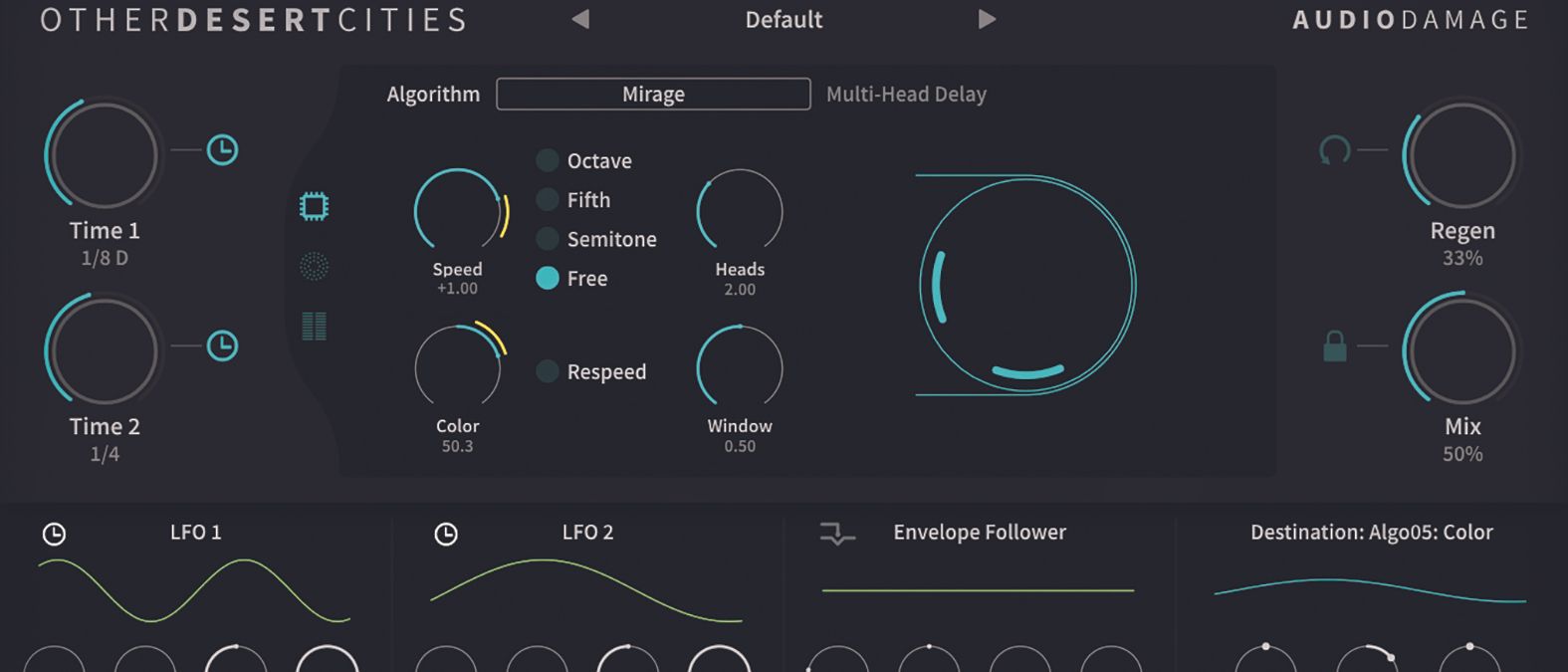This screenshot has width=1568, height=672.
Task: Click the Destination: Algo05: Color label
Action: [1371, 533]
